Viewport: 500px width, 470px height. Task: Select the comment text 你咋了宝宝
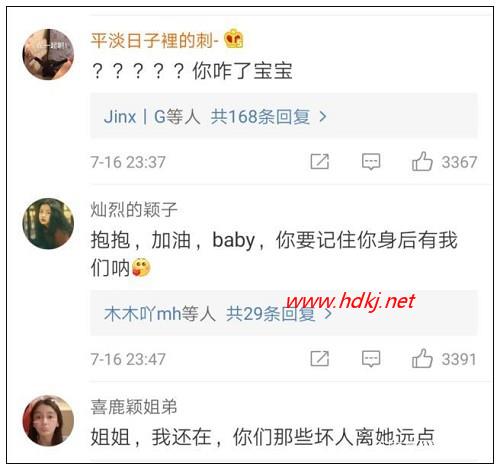pyautogui.click(x=242, y=71)
